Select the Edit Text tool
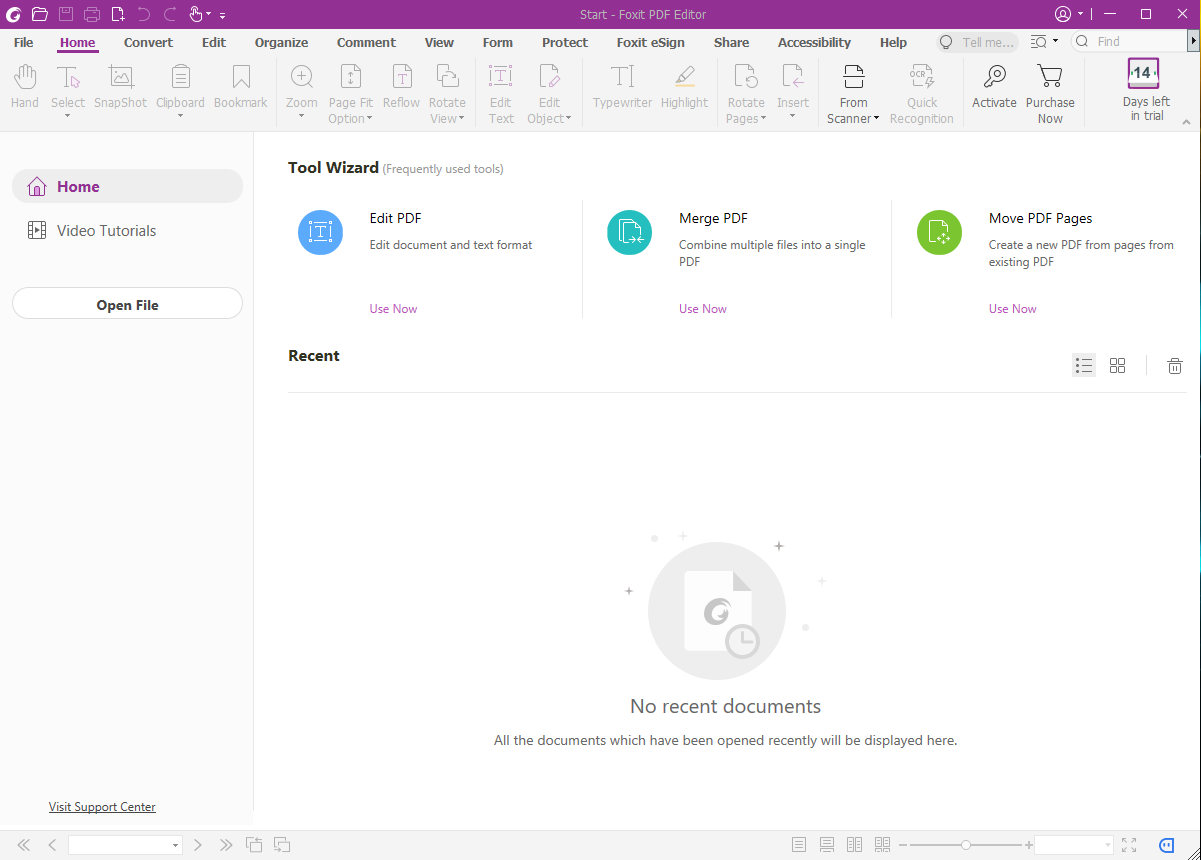The width and height of the screenshot is (1201, 860). 501,95
